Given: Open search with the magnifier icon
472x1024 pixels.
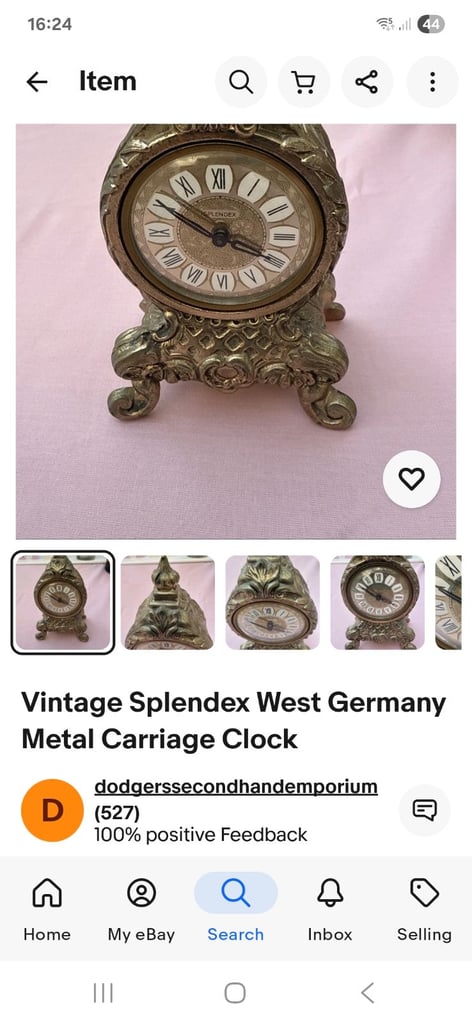Looking at the screenshot, I should [x=241, y=82].
